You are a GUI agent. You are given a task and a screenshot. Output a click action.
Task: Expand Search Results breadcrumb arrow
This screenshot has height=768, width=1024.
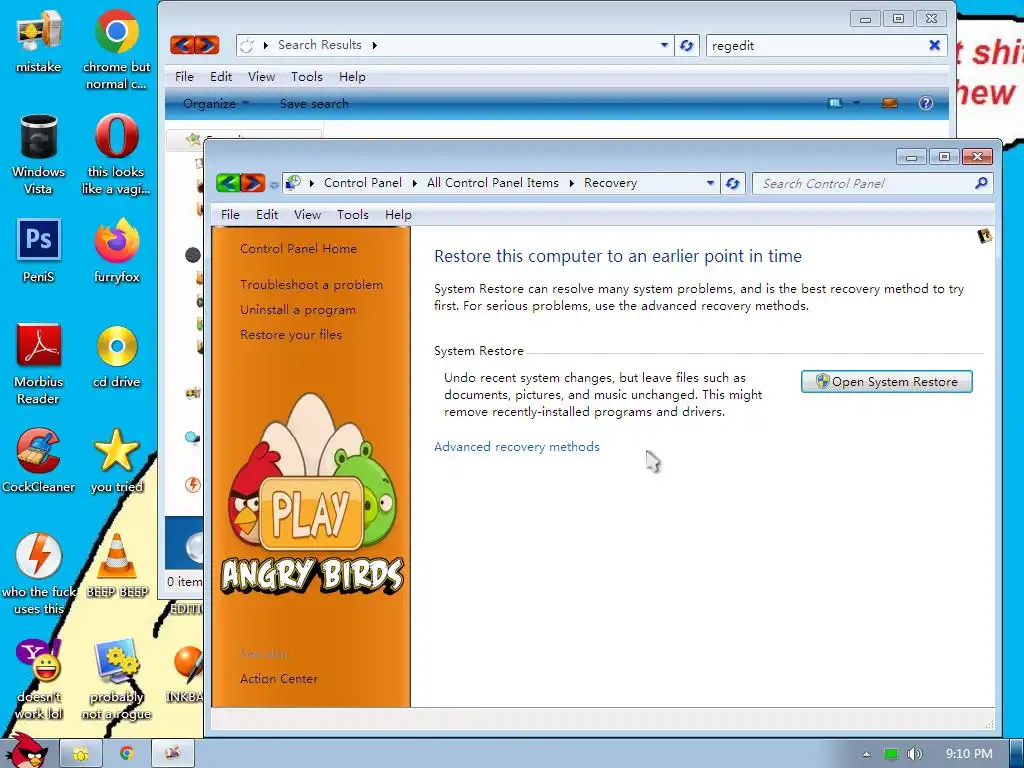pyautogui.click(x=374, y=45)
